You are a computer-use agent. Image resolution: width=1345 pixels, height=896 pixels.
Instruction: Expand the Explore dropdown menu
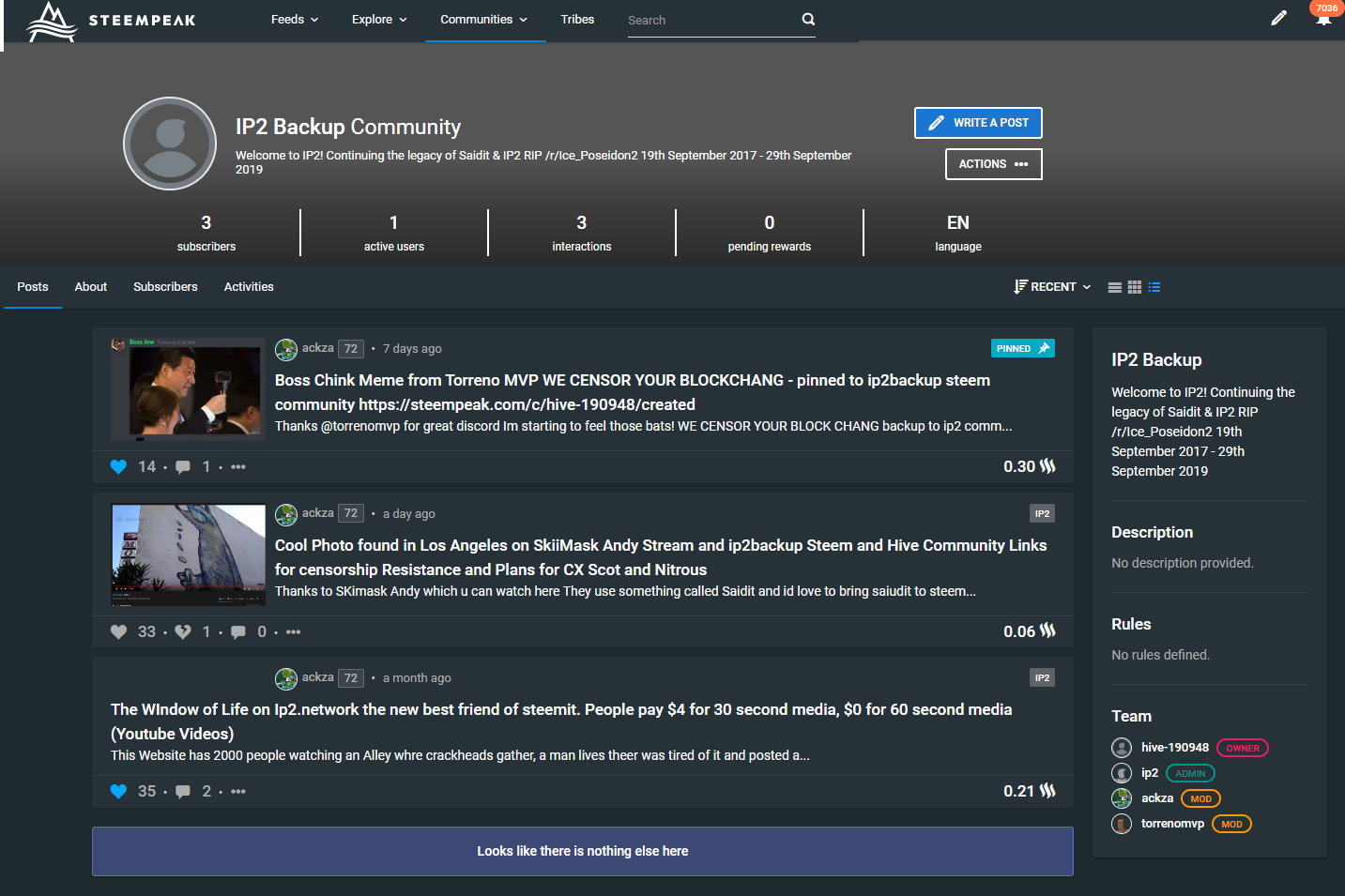tap(379, 20)
